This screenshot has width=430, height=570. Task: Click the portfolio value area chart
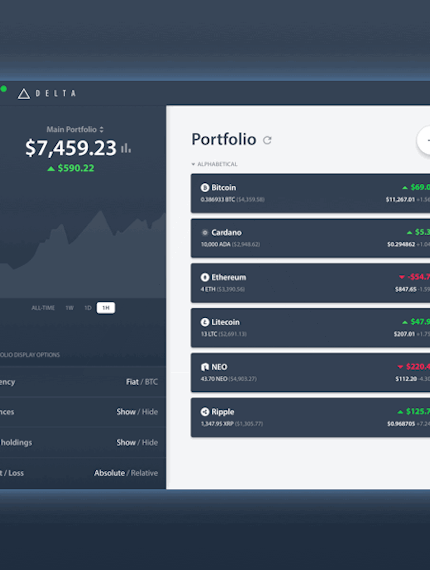[83, 254]
